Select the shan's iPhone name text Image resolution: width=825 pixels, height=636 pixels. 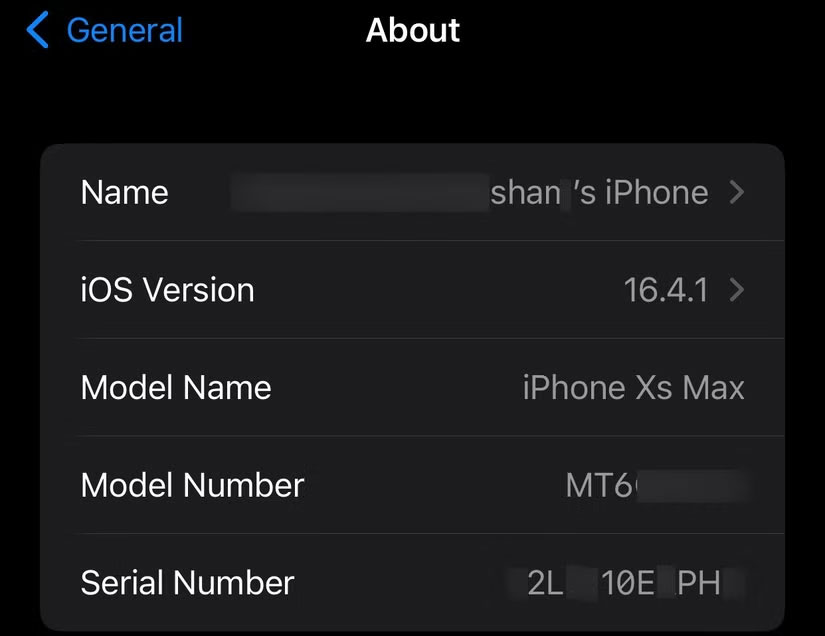pyautogui.click(x=600, y=192)
